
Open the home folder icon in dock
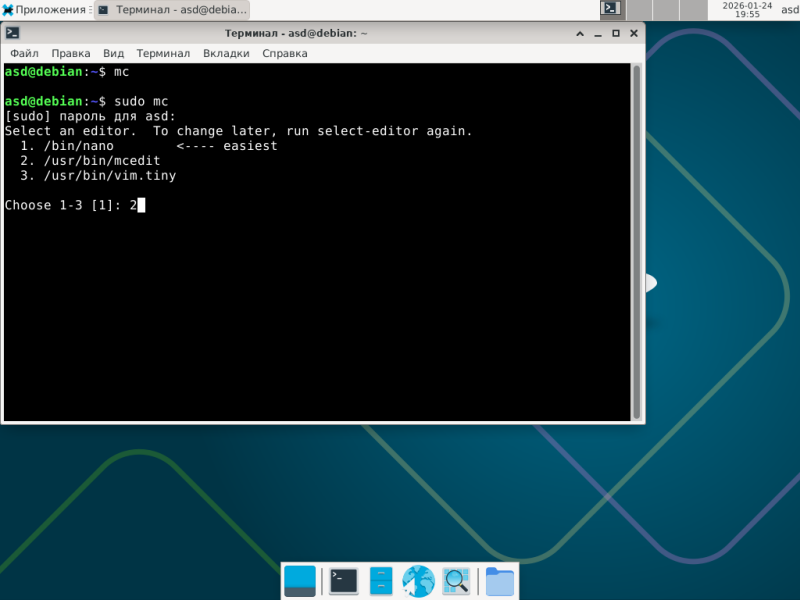coord(499,581)
